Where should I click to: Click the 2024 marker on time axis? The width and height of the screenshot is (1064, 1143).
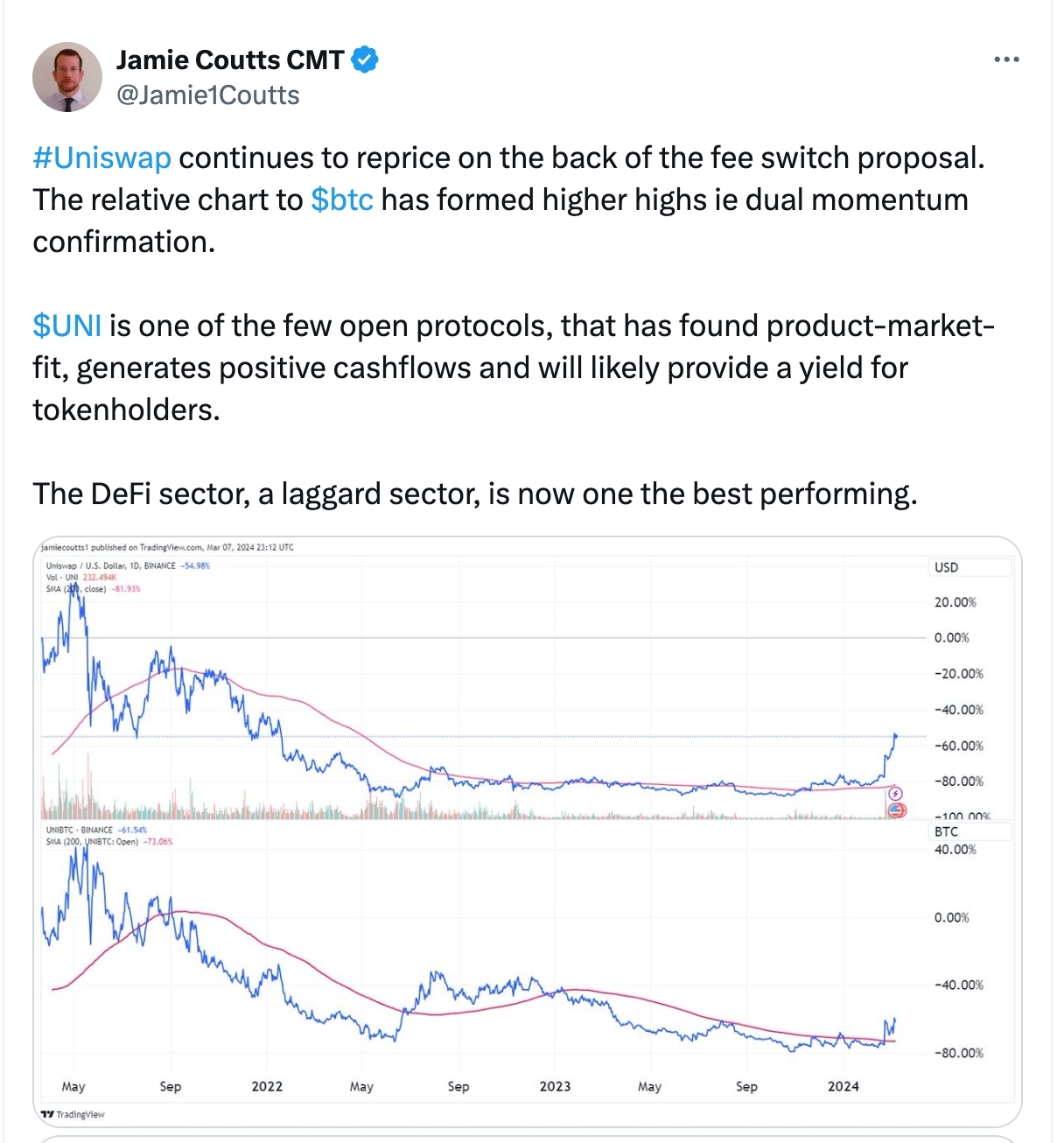(843, 1086)
